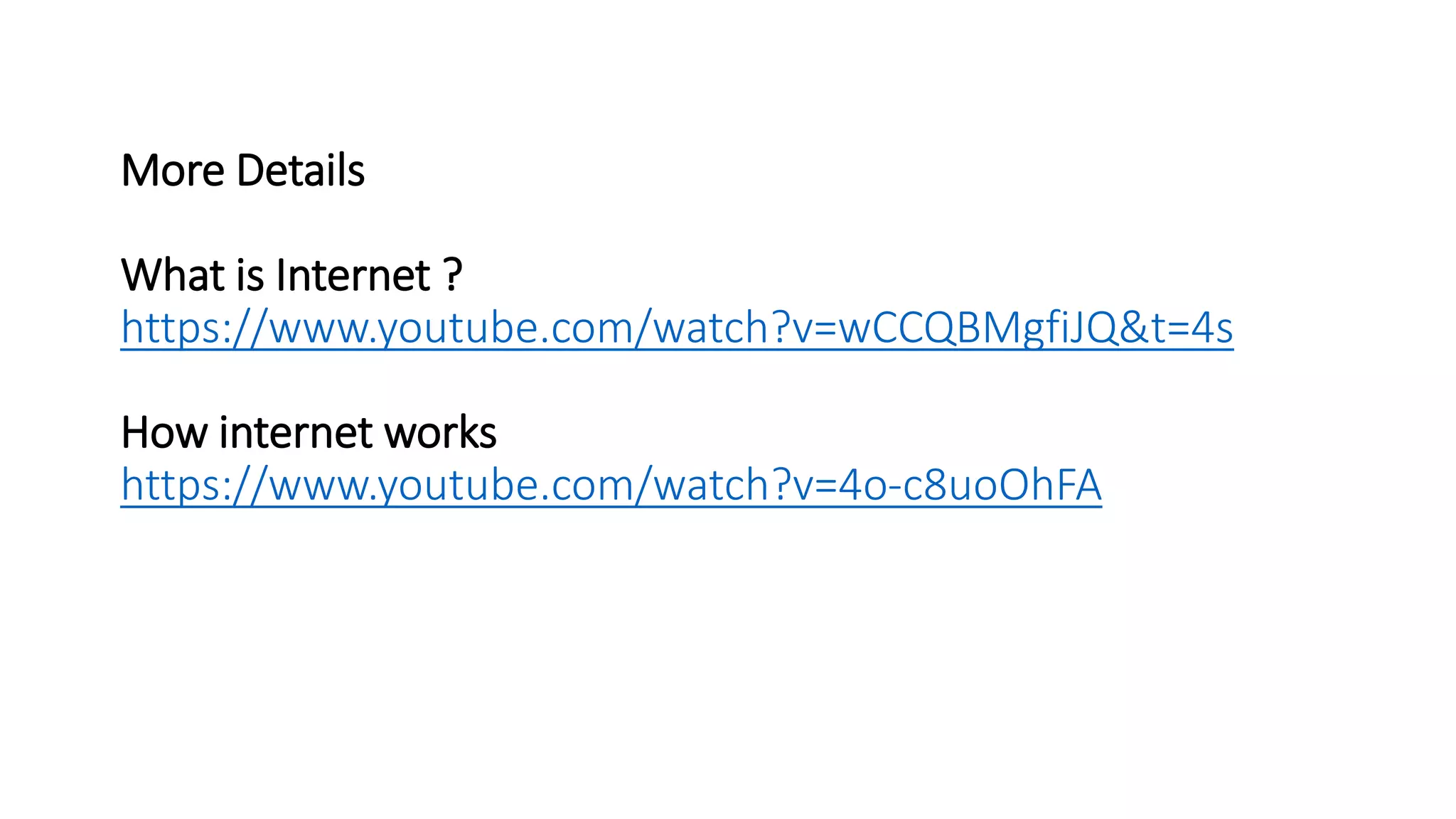Open the How internet works YouTube link
The image size is (1456, 819).
(x=611, y=485)
